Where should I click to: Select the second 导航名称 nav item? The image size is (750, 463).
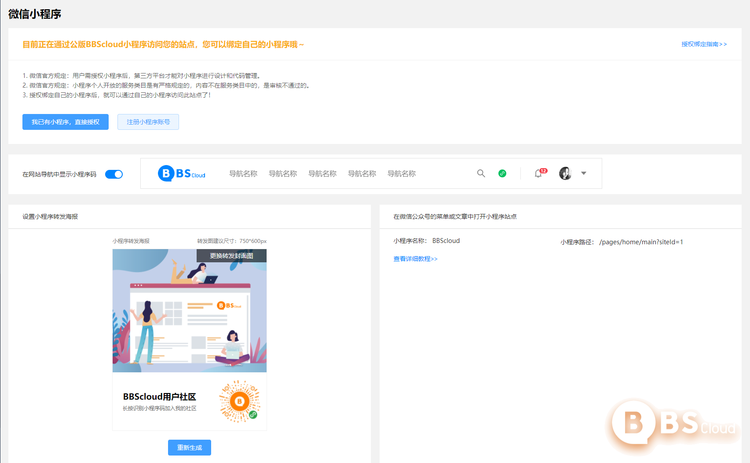283,174
